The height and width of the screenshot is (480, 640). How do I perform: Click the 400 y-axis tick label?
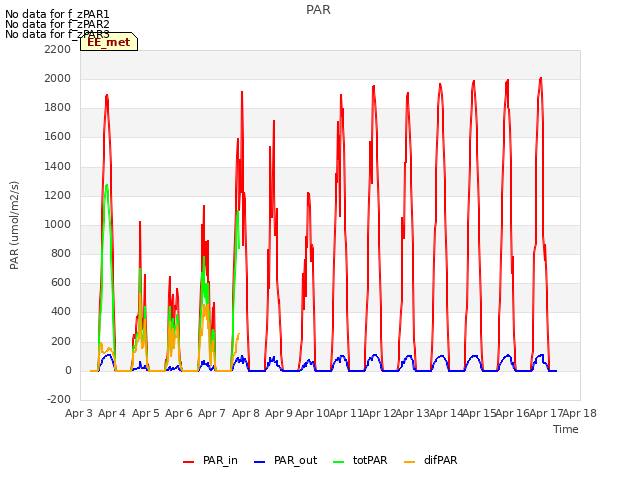61,311
